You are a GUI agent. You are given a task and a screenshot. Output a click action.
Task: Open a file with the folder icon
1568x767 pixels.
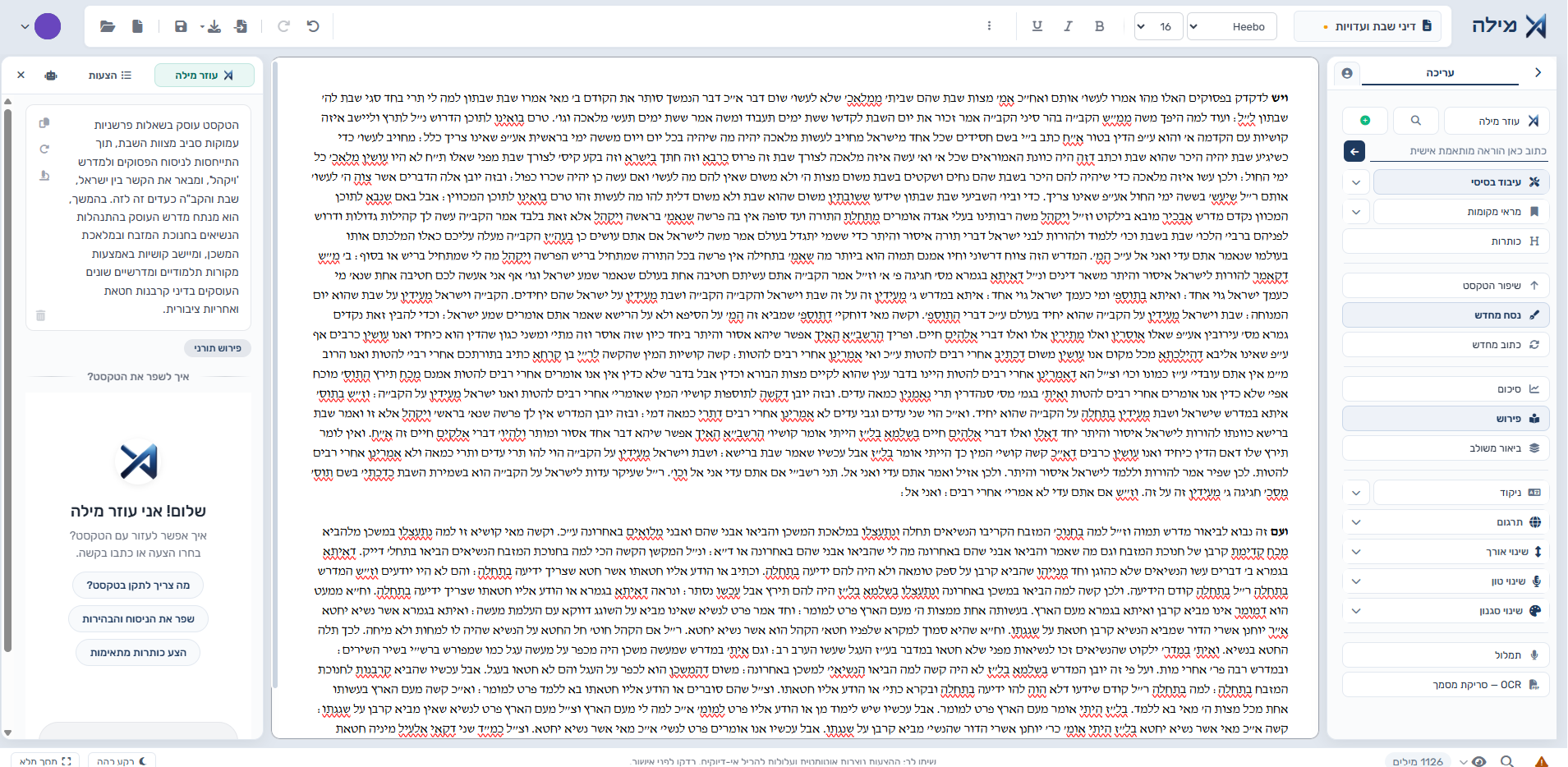pyautogui.click(x=108, y=26)
